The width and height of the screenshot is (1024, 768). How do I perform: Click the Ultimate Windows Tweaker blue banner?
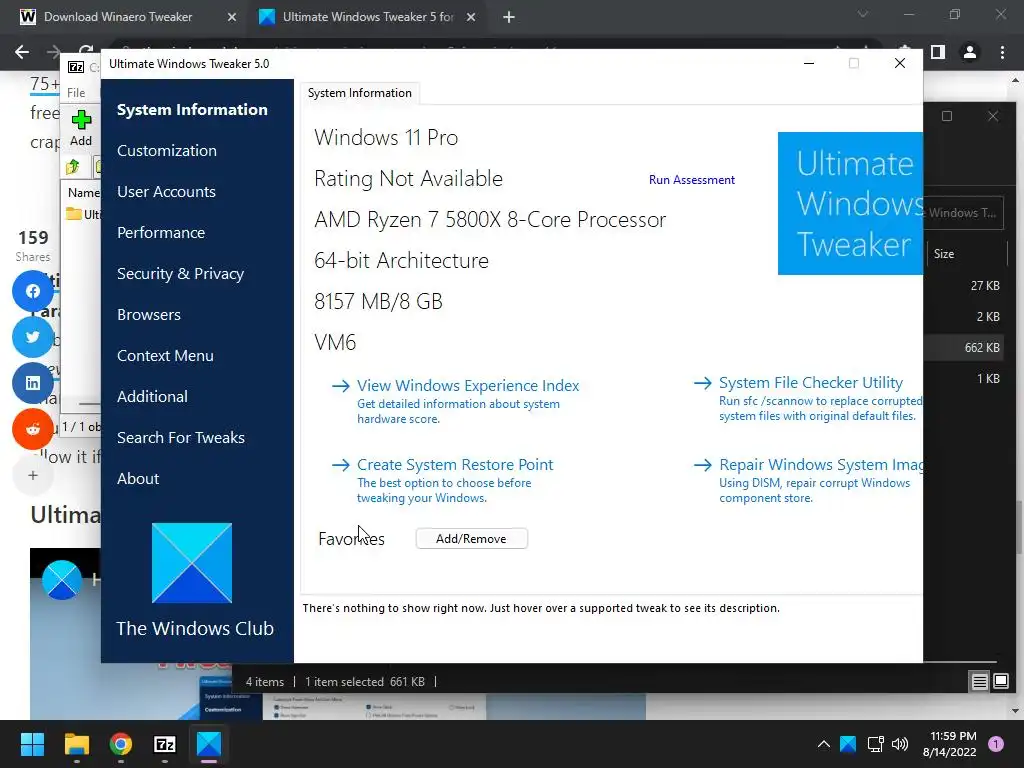(850, 203)
